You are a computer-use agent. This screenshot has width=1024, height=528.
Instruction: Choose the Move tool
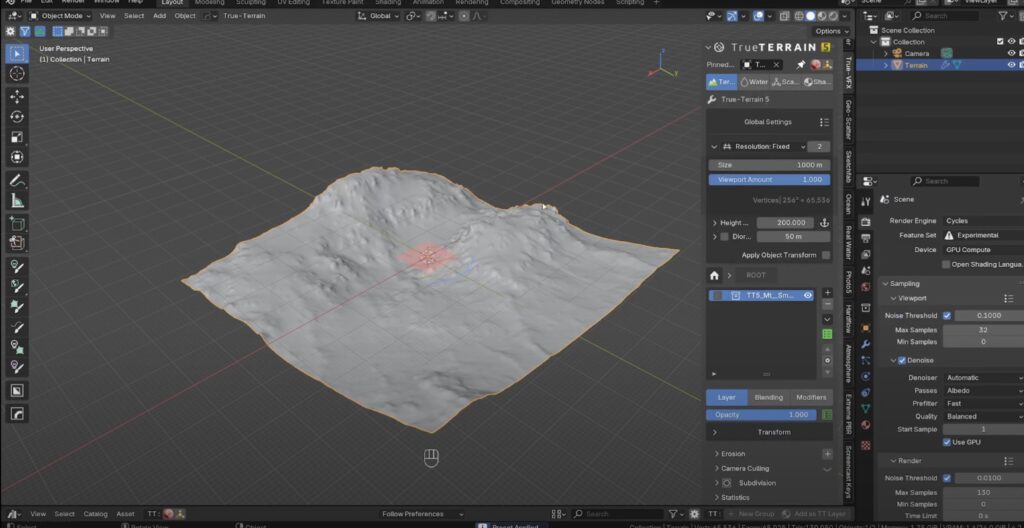[17, 97]
